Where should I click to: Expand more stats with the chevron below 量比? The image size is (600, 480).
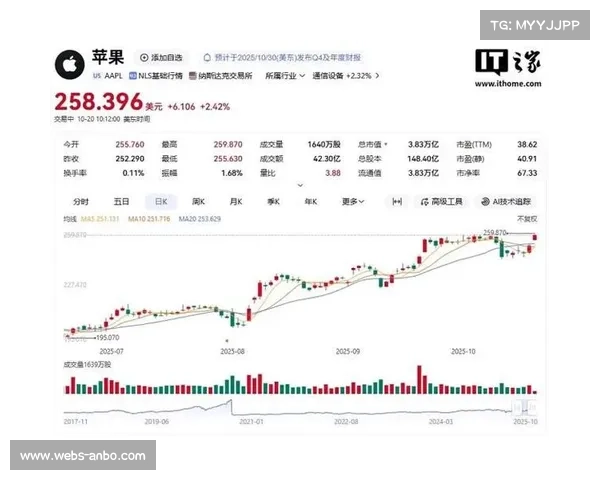[x=300, y=185]
